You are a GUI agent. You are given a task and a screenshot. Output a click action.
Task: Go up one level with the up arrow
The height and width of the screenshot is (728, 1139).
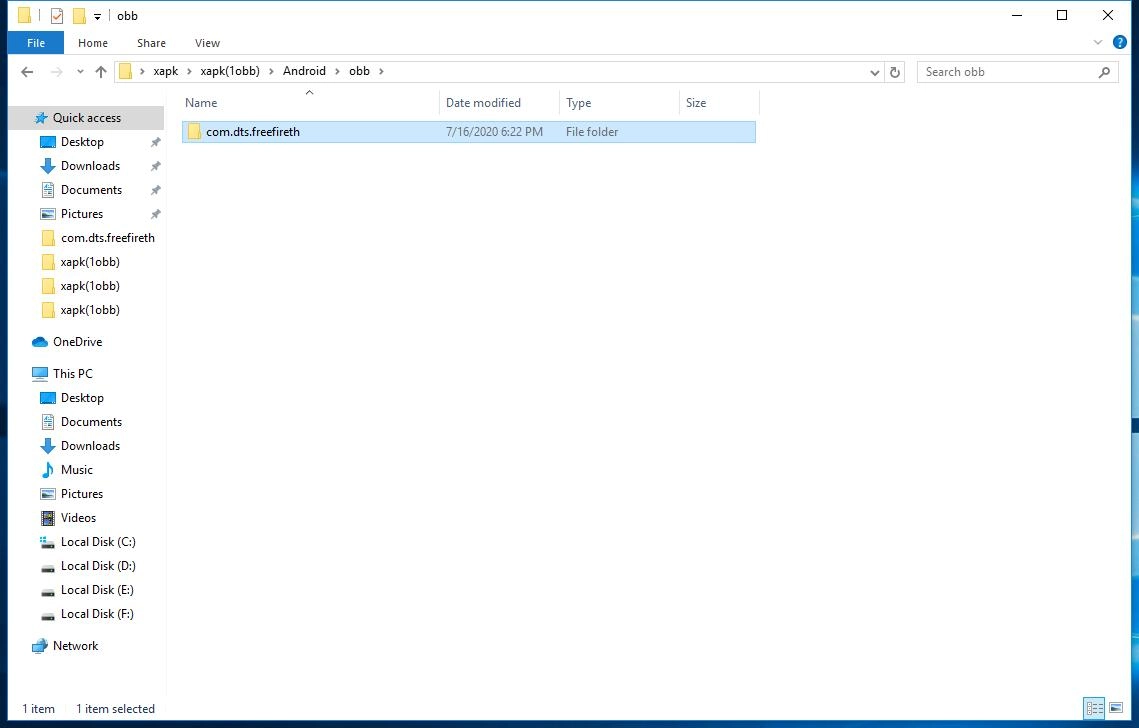coord(101,71)
